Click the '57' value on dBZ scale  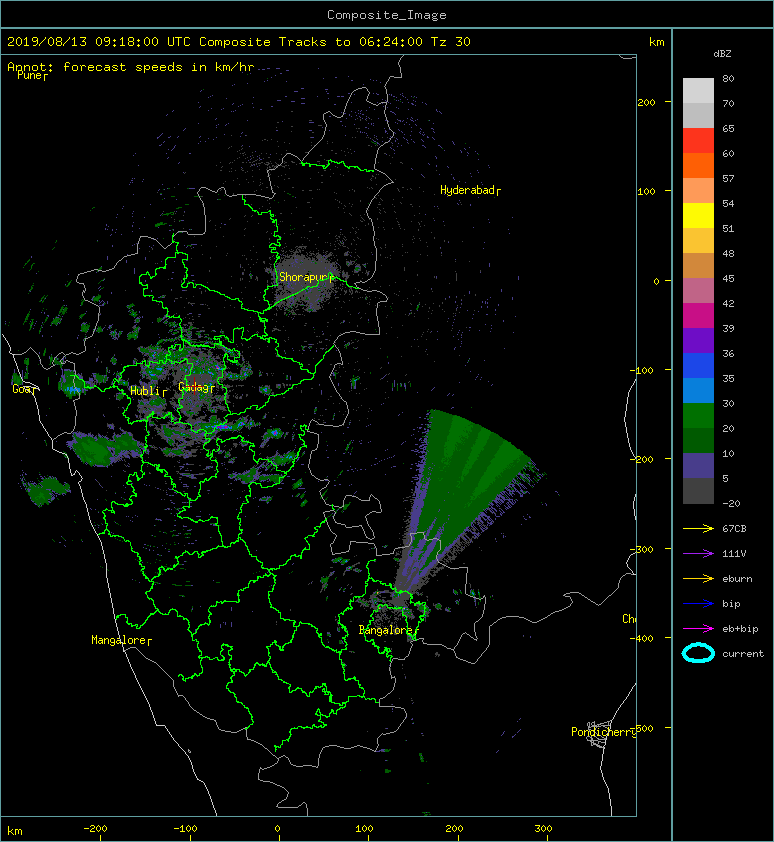click(x=728, y=178)
